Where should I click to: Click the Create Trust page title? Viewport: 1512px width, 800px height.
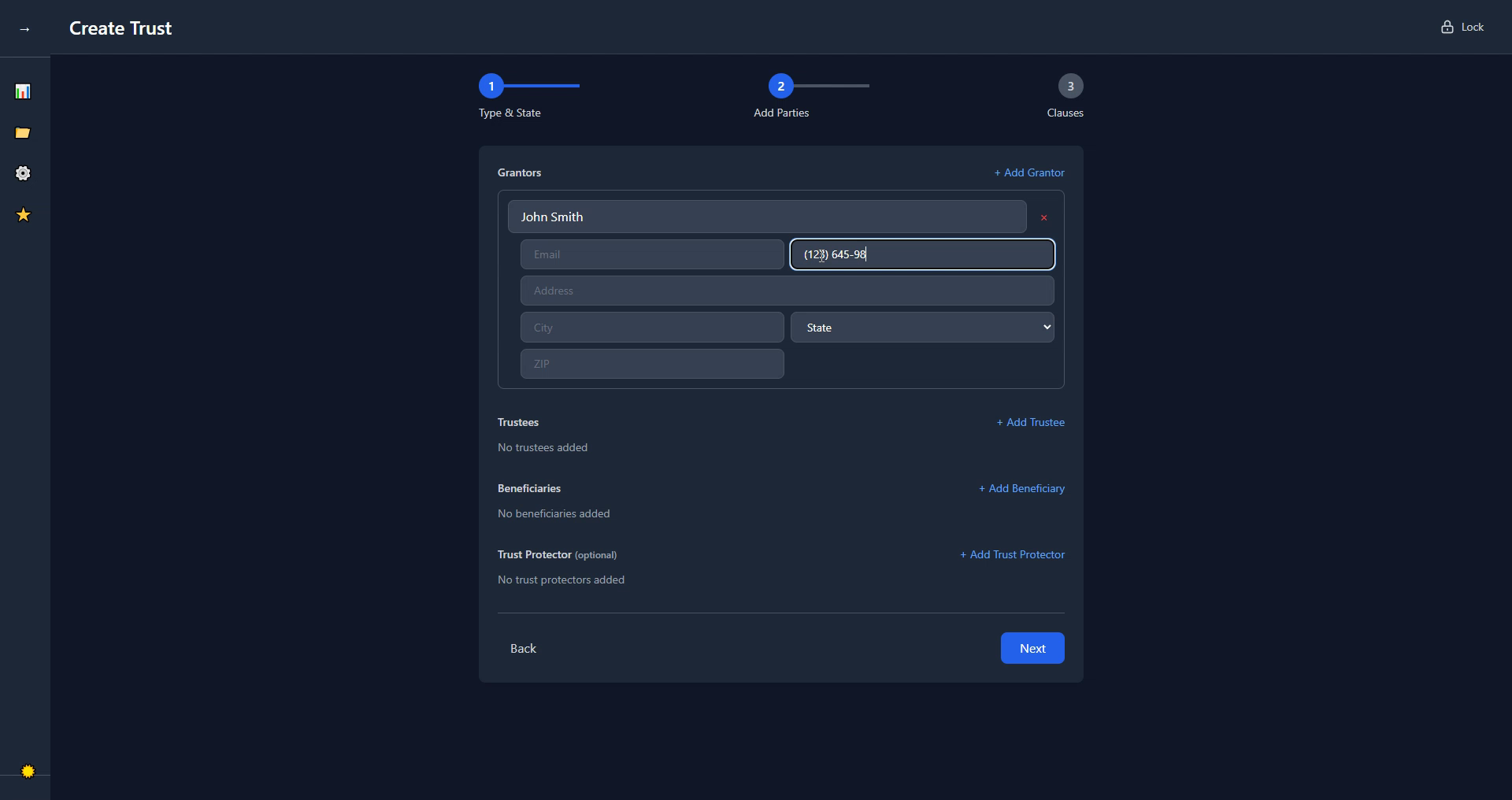(x=120, y=28)
